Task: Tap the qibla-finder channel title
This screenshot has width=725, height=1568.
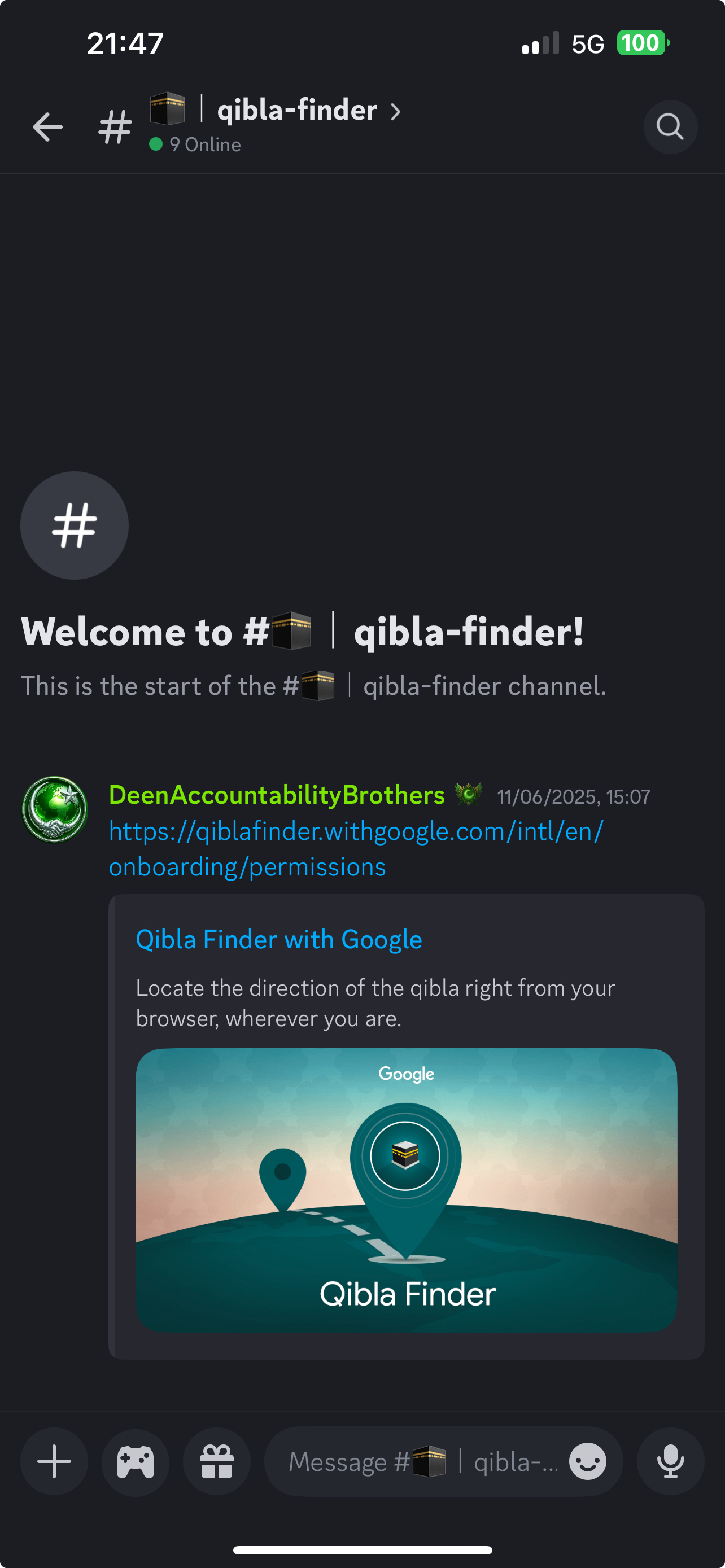Action: pos(297,110)
